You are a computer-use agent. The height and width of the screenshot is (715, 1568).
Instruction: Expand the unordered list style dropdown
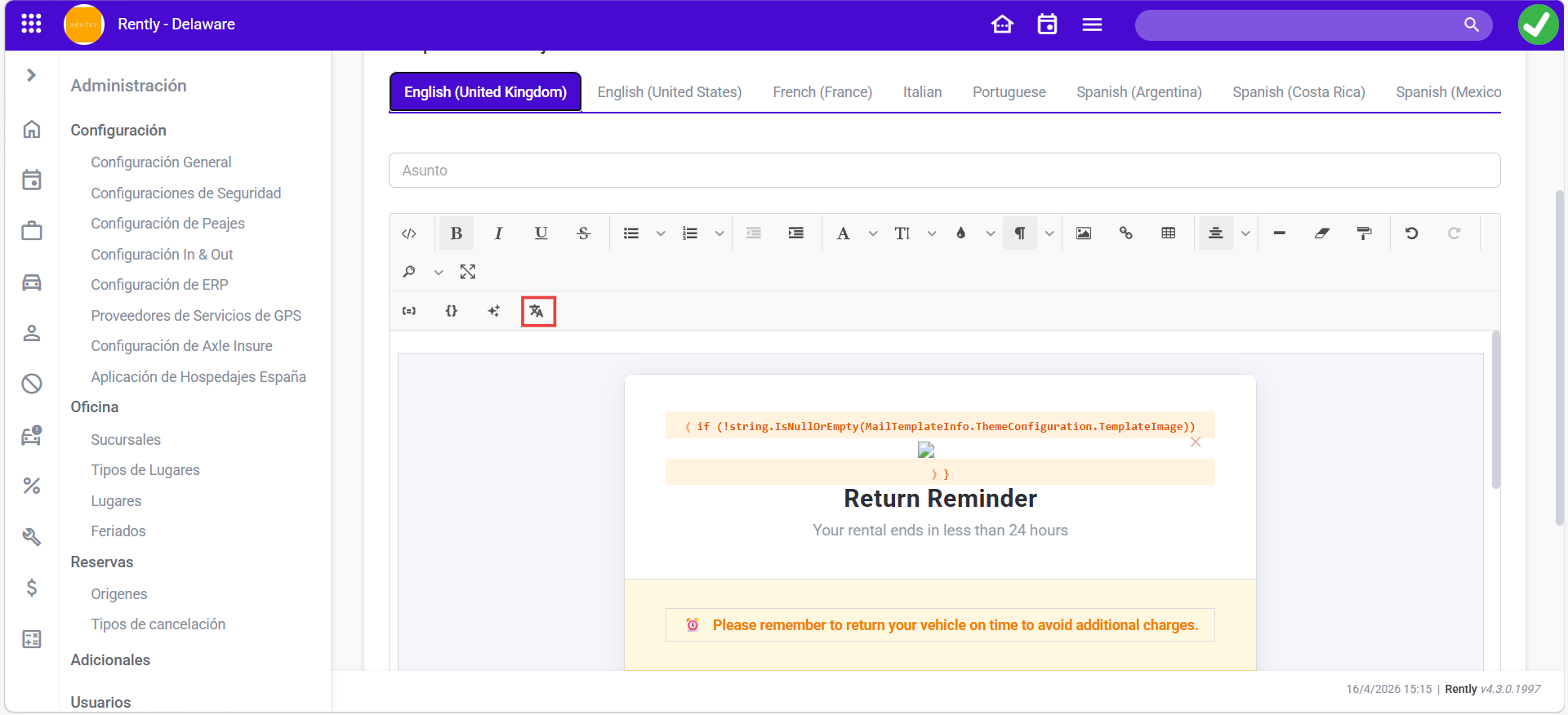[661, 233]
